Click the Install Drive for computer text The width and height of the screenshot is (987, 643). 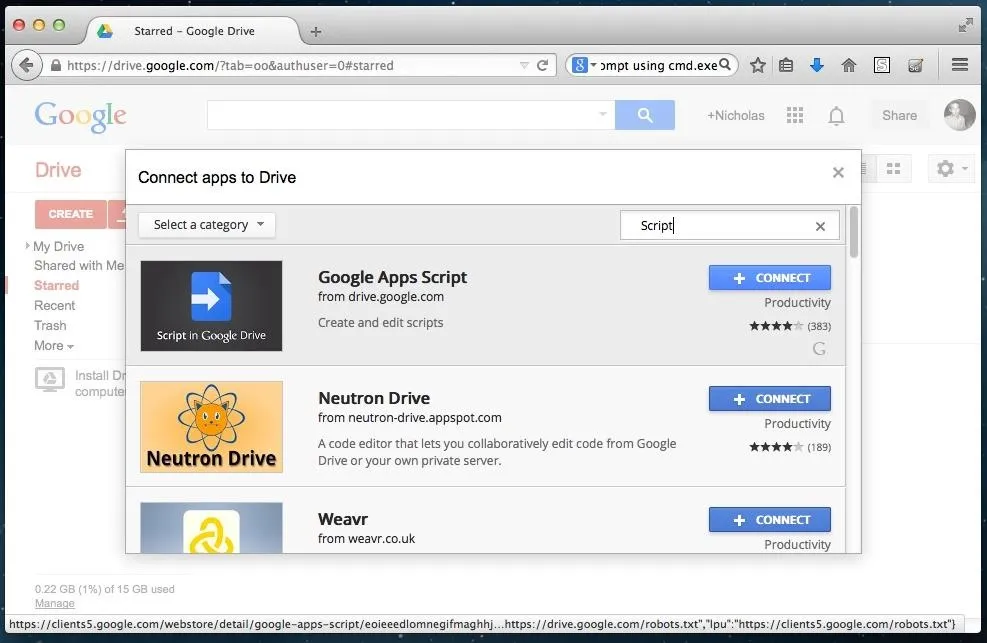point(100,383)
